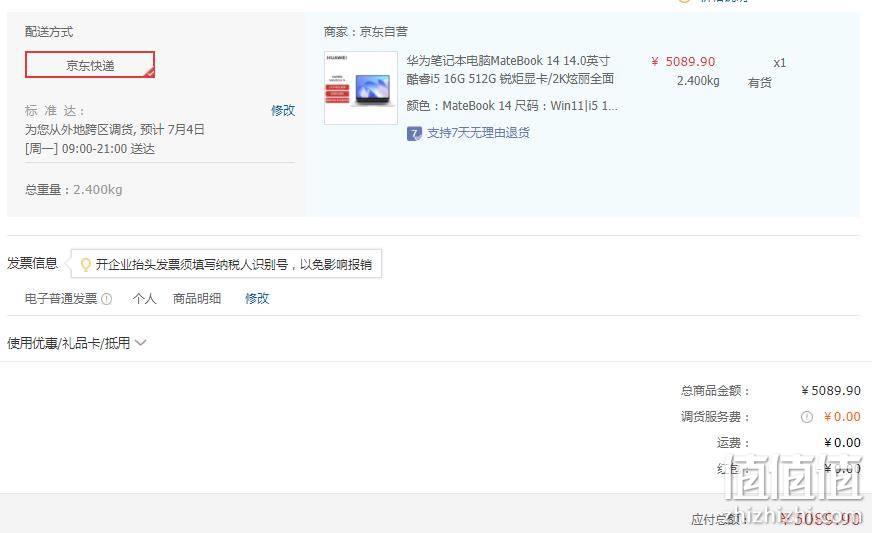The width and height of the screenshot is (872, 533).
Task: Click the 颜色：MateBook 14 尺码 specification text
Action: [x=512, y=106]
